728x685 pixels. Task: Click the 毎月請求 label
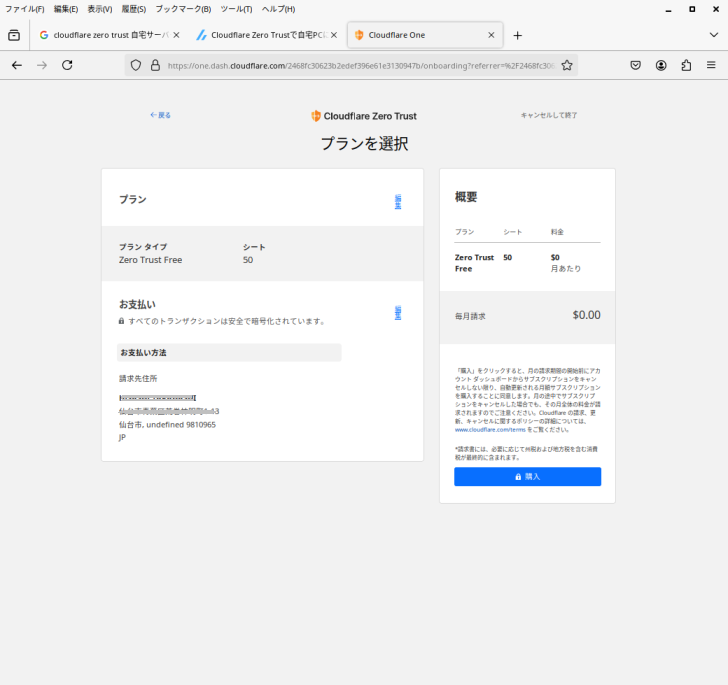(x=470, y=316)
